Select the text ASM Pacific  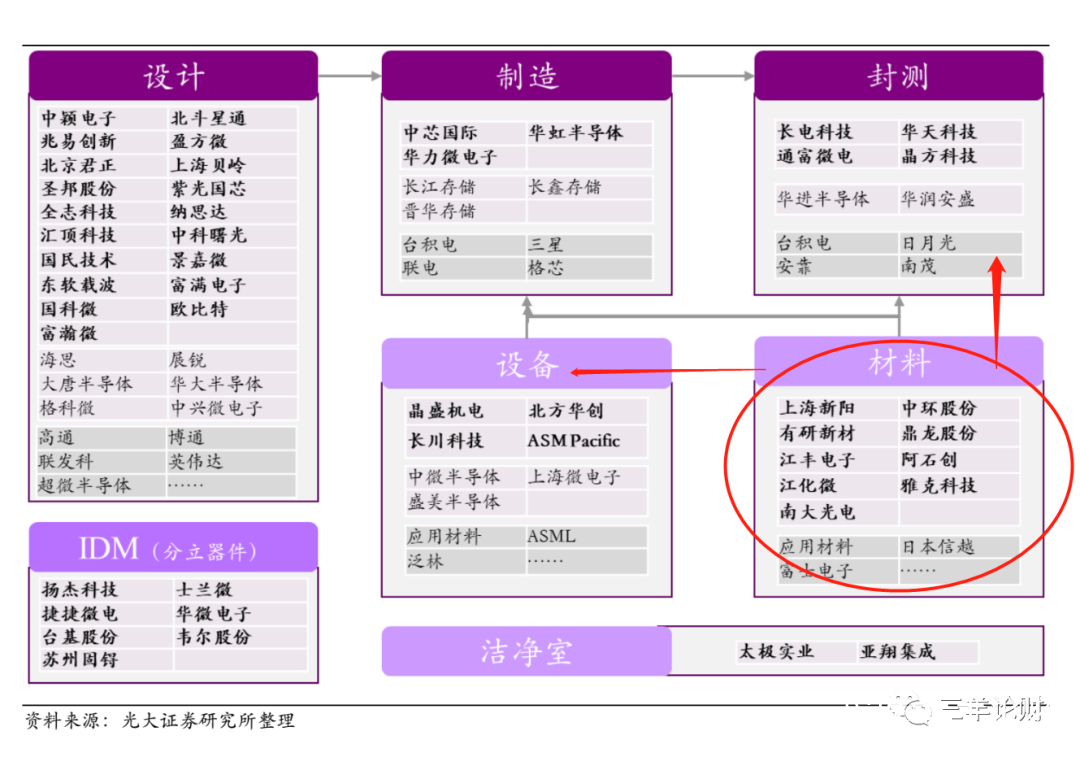(574, 440)
